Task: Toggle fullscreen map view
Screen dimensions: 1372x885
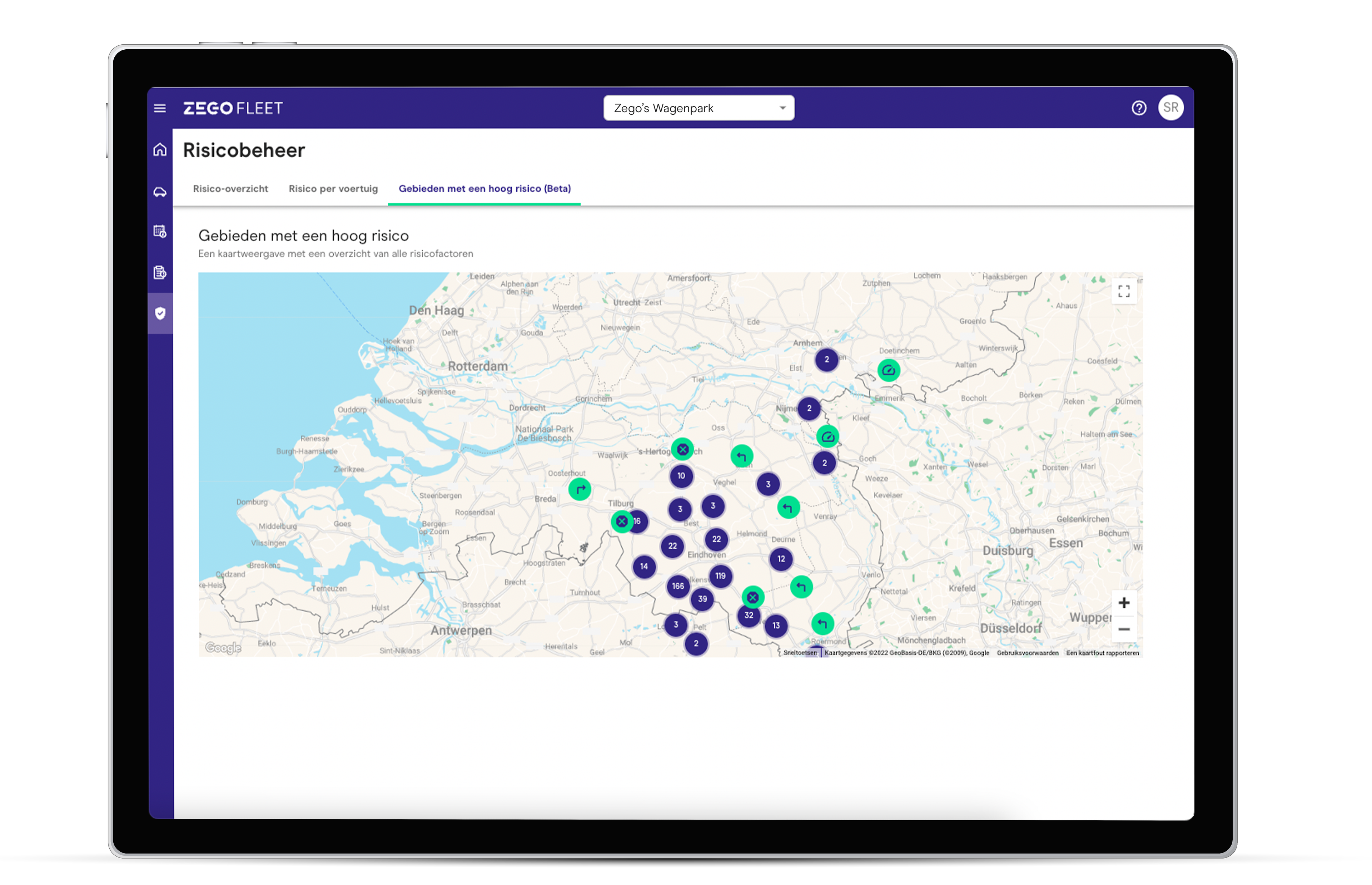Action: 1124,291
